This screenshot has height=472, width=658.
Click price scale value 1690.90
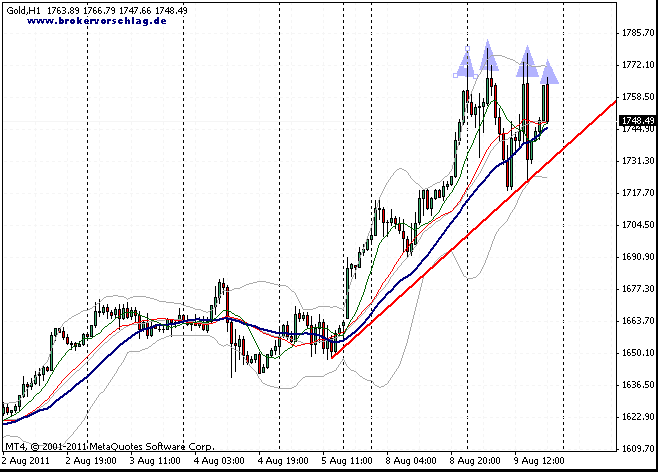638,257
